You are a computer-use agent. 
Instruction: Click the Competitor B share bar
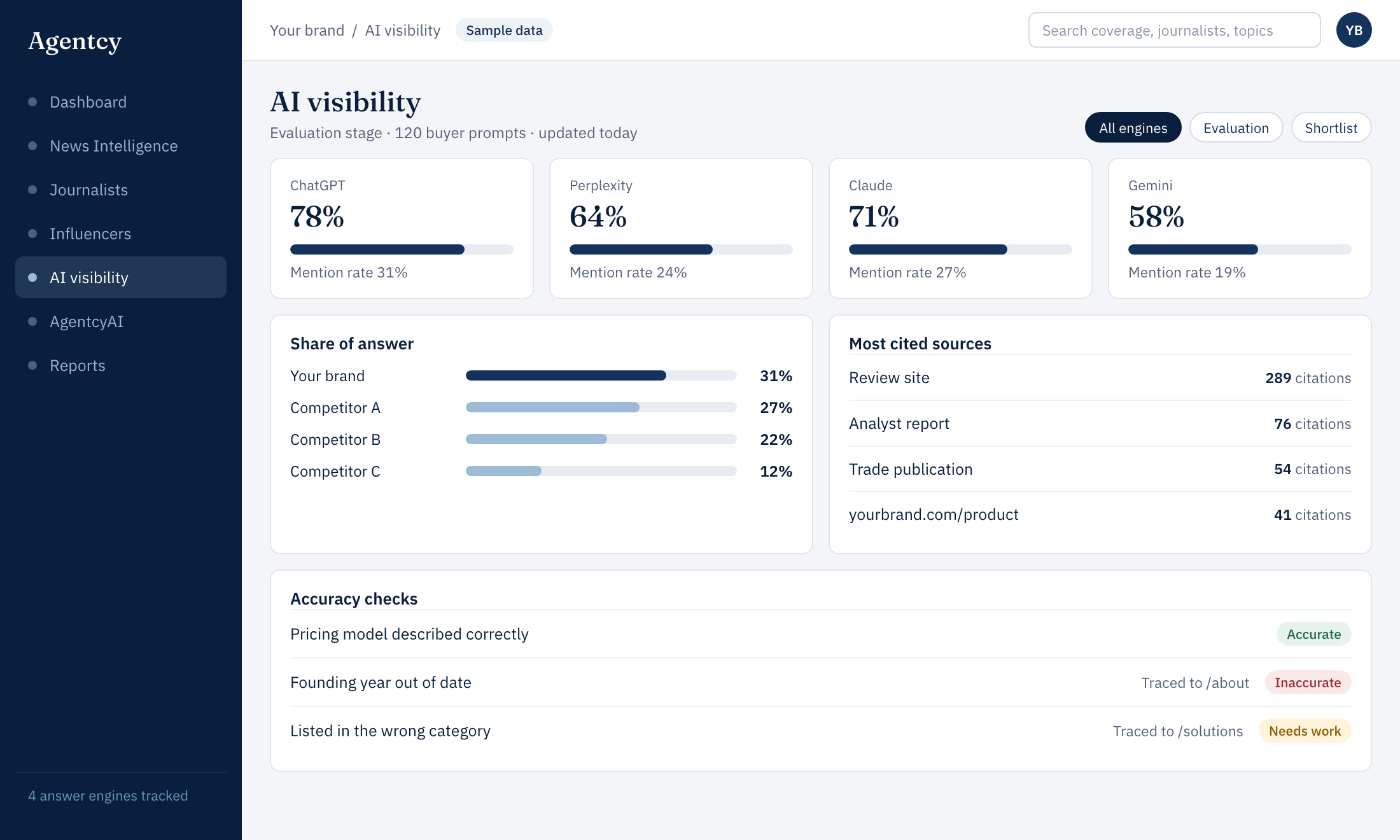[x=601, y=439]
